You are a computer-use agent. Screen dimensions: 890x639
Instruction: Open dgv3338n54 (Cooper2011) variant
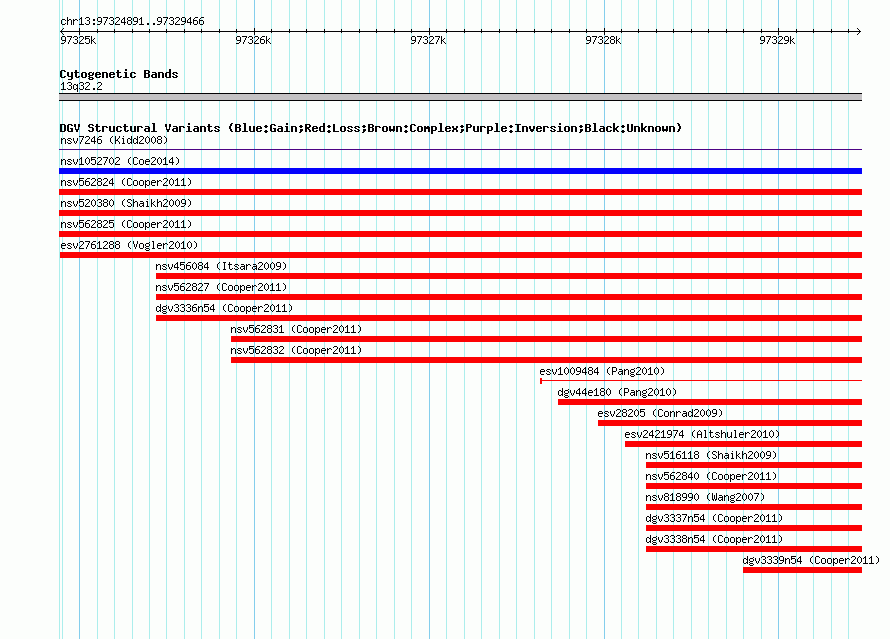(714, 539)
